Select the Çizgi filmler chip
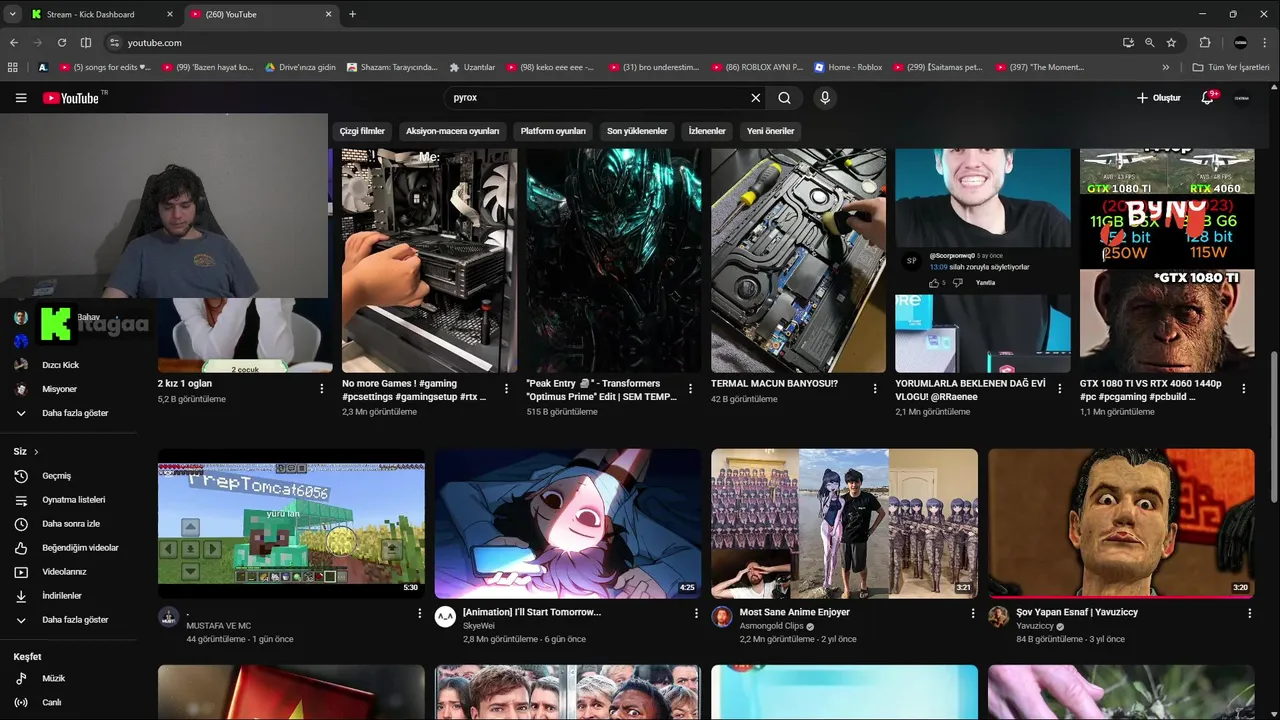This screenshot has width=1280, height=720. coord(362,131)
